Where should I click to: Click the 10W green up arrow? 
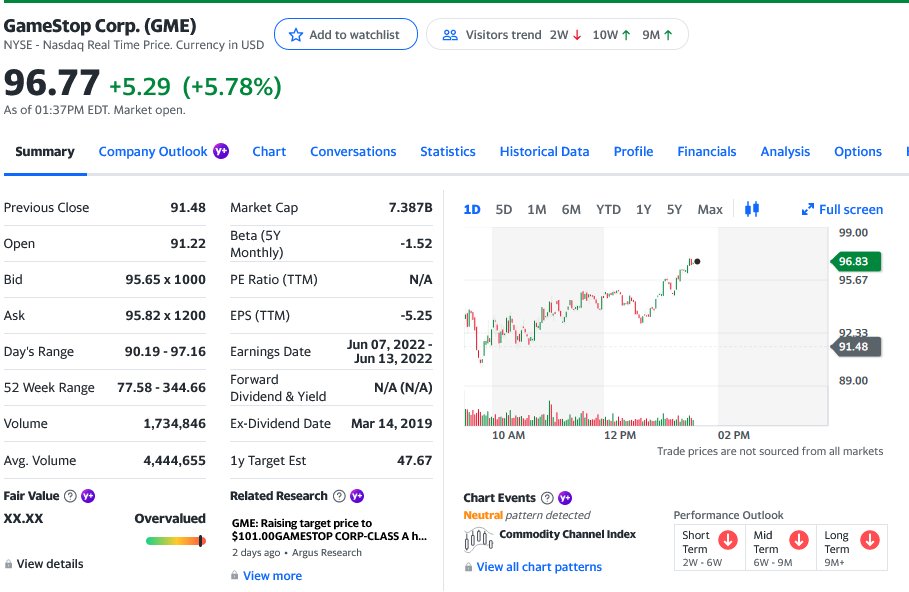(x=626, y=35)
